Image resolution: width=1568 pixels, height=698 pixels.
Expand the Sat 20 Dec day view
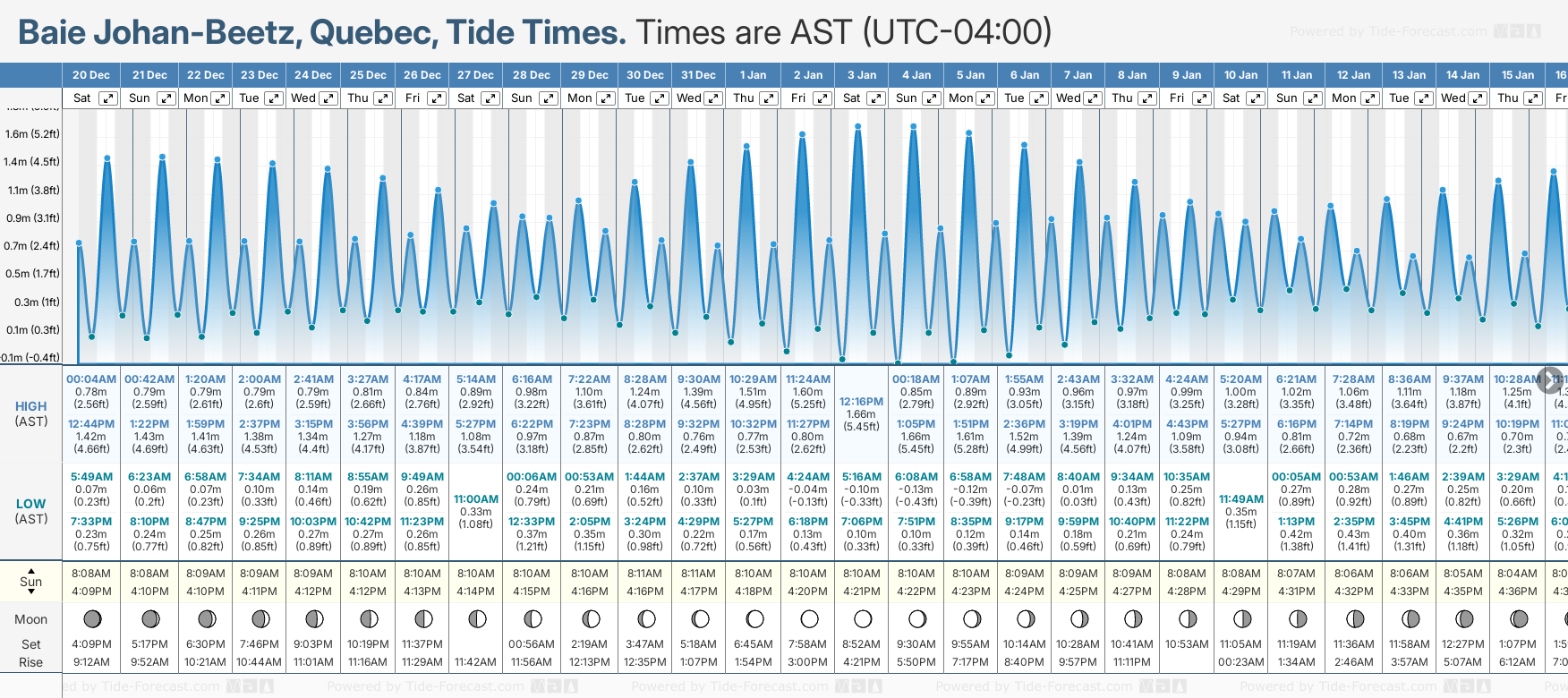(x=107, y=98)
